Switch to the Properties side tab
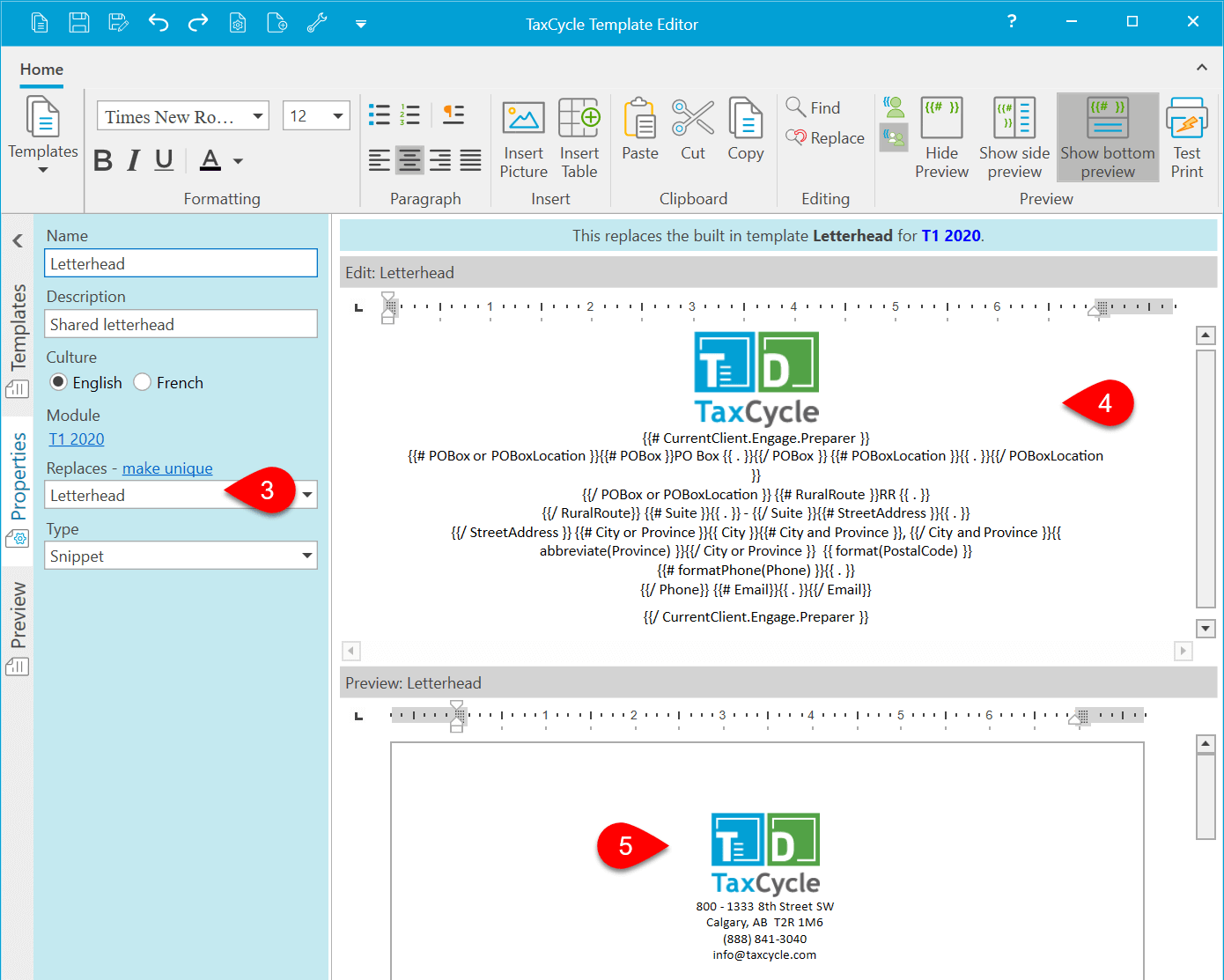 pyautogui.click(x=18, y=490)
